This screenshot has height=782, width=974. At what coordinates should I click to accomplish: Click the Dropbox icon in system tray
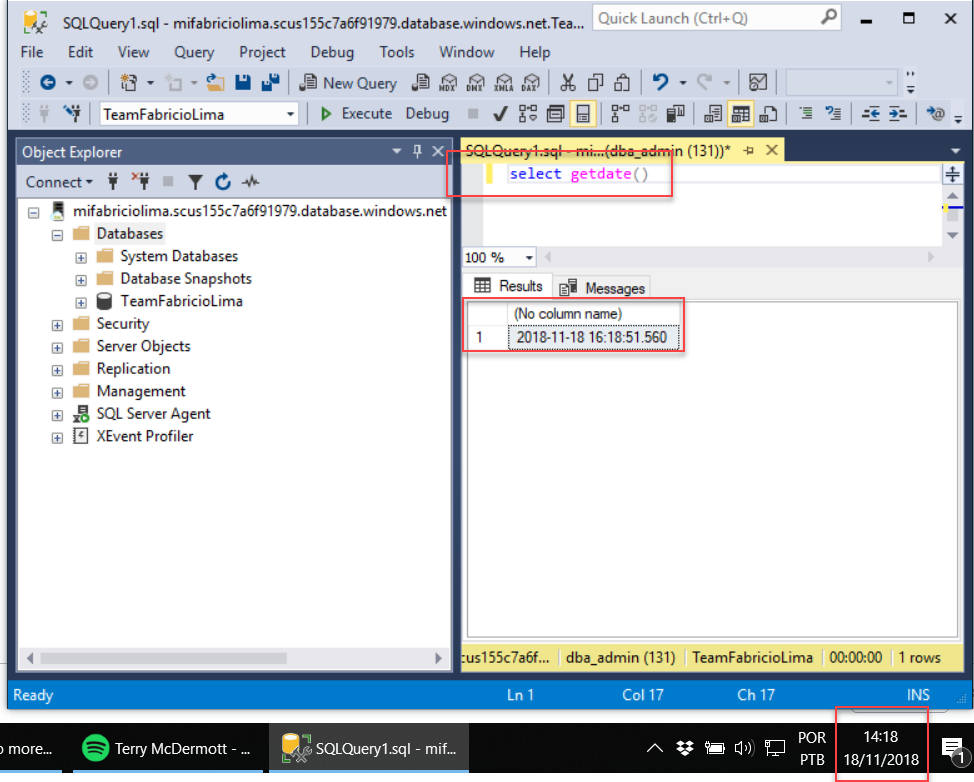pos(685,747)
